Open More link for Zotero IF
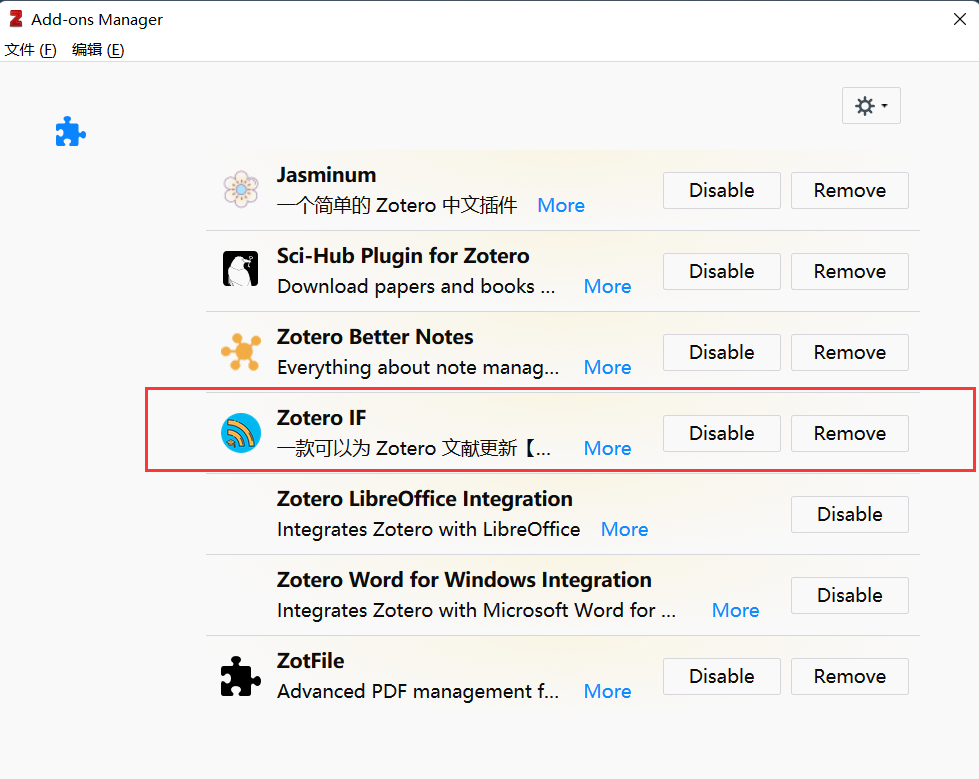This screenshot has height=779, width=979. tap(607, 448)
